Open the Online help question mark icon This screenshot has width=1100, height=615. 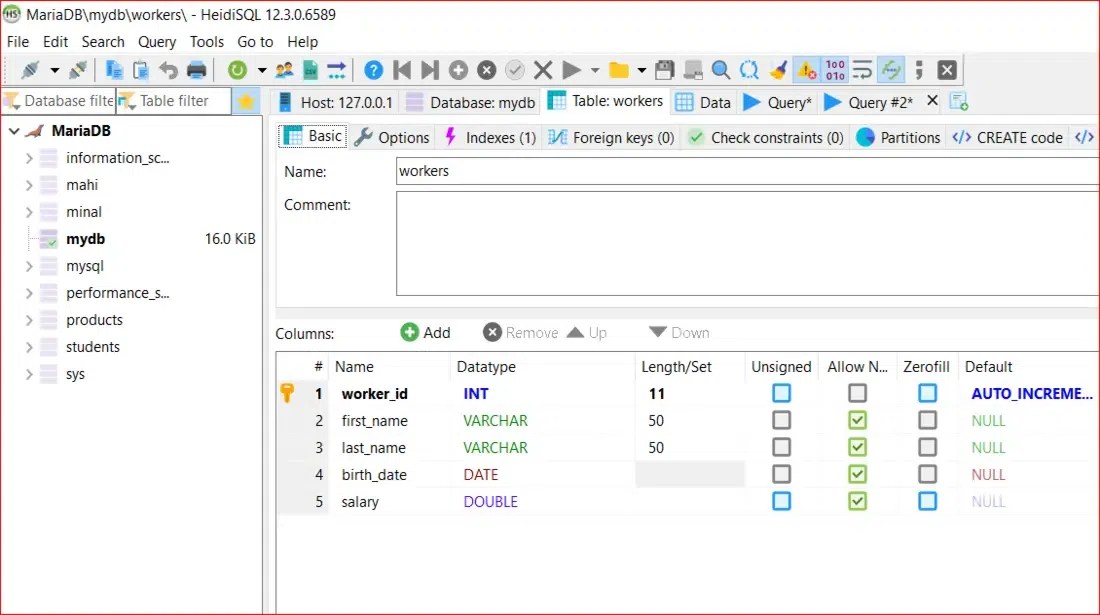tap(372, 70)
